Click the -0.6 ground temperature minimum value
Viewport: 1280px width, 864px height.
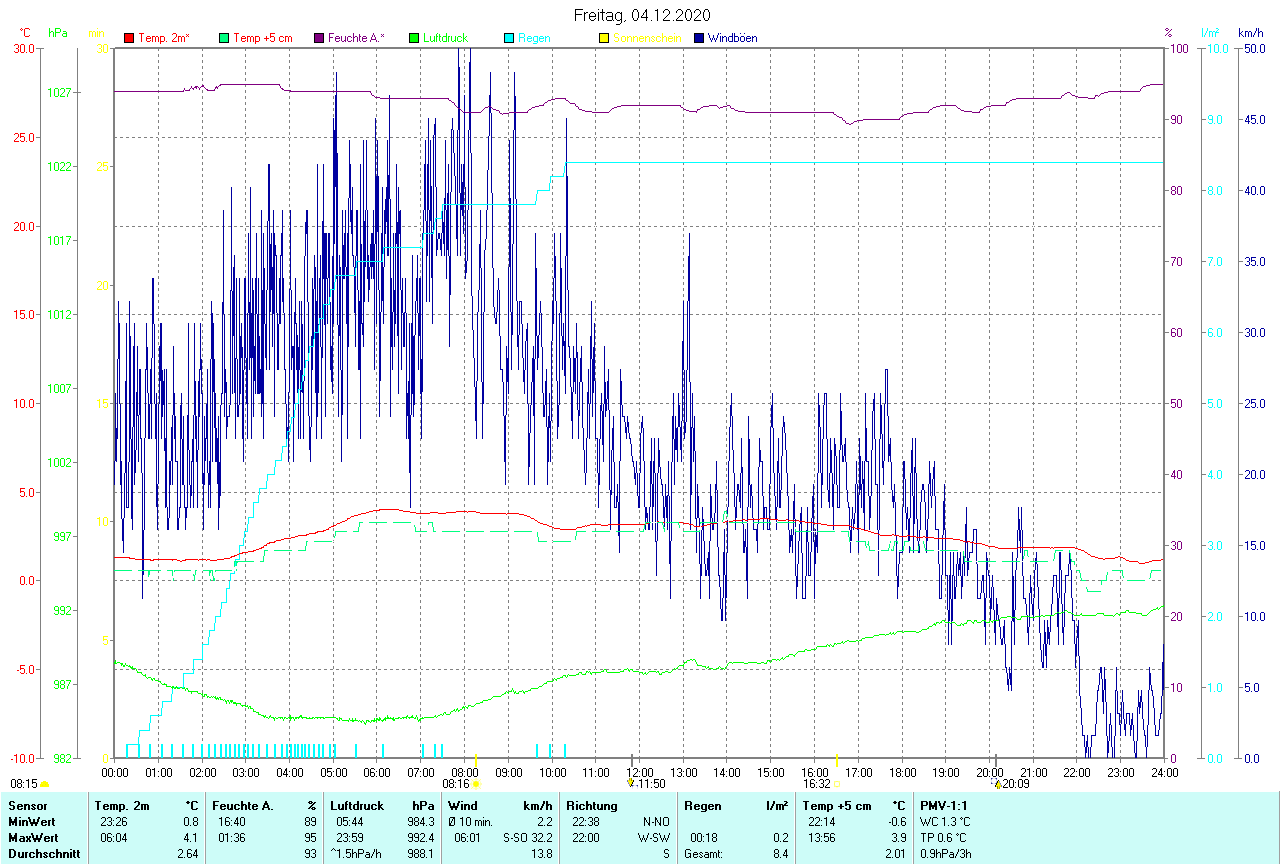click(x=897, y=821)
